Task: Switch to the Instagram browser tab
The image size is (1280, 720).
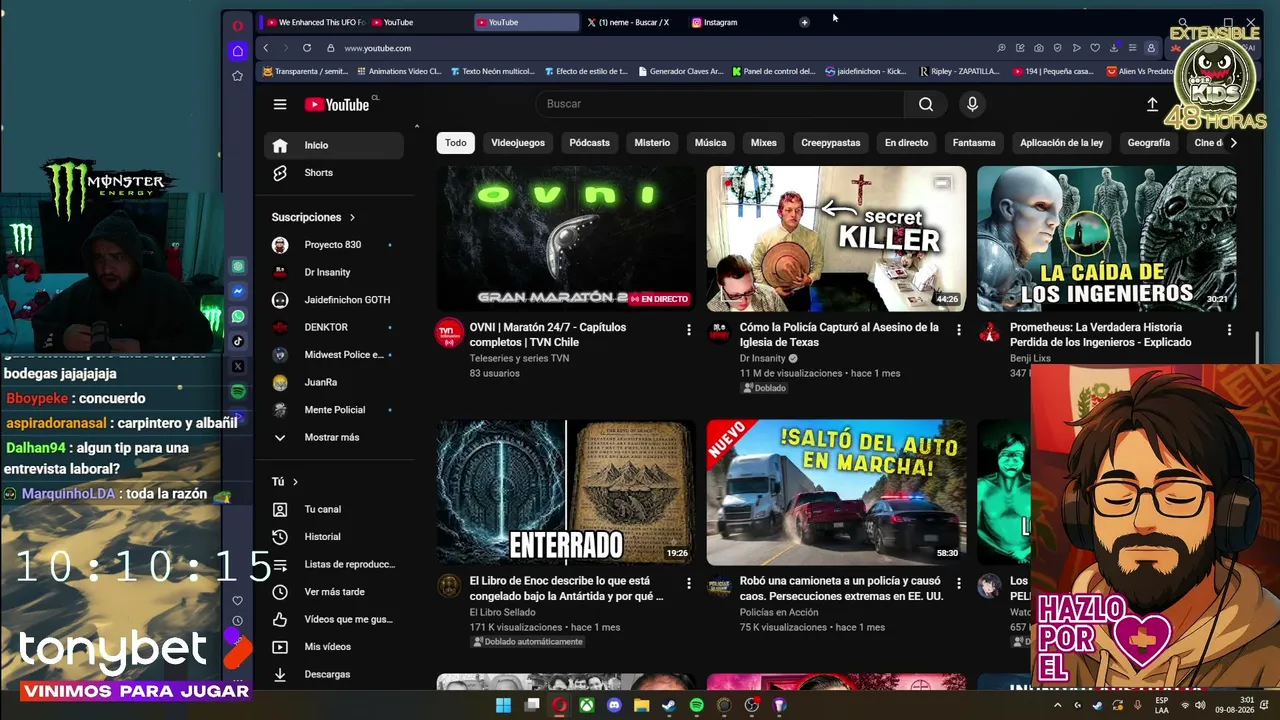Action: pos(736,22)
